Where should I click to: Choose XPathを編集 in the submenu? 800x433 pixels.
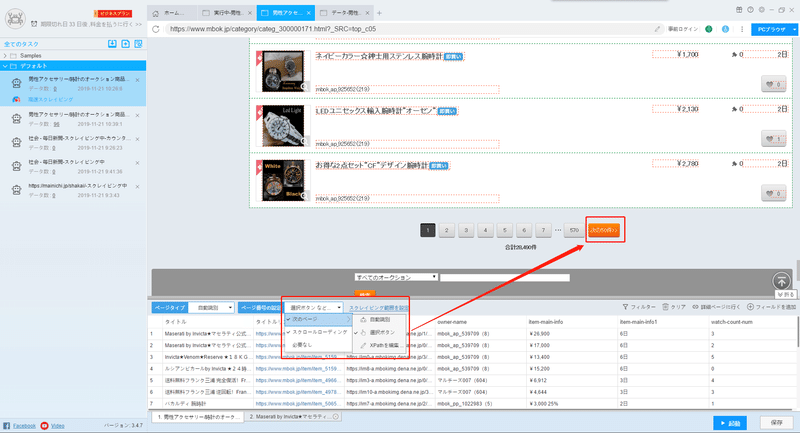pyautogui.click(x=380, y=345)
